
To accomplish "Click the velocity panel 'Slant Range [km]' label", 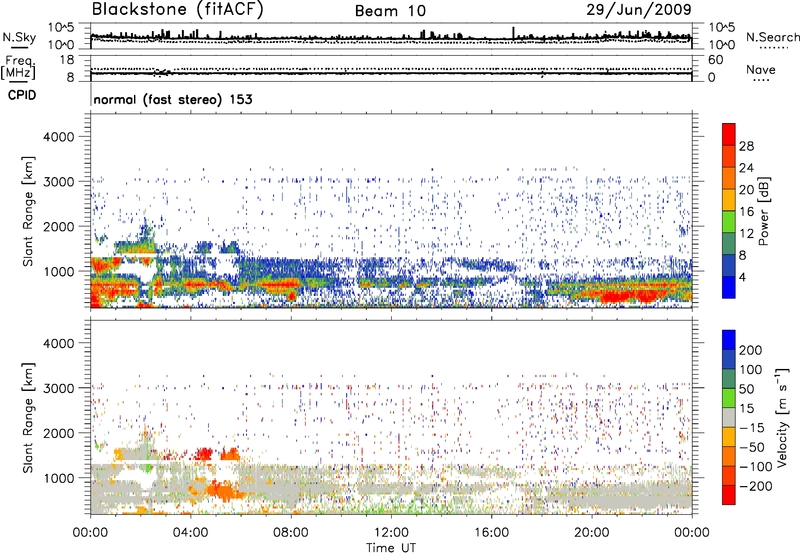I will 28,417.
